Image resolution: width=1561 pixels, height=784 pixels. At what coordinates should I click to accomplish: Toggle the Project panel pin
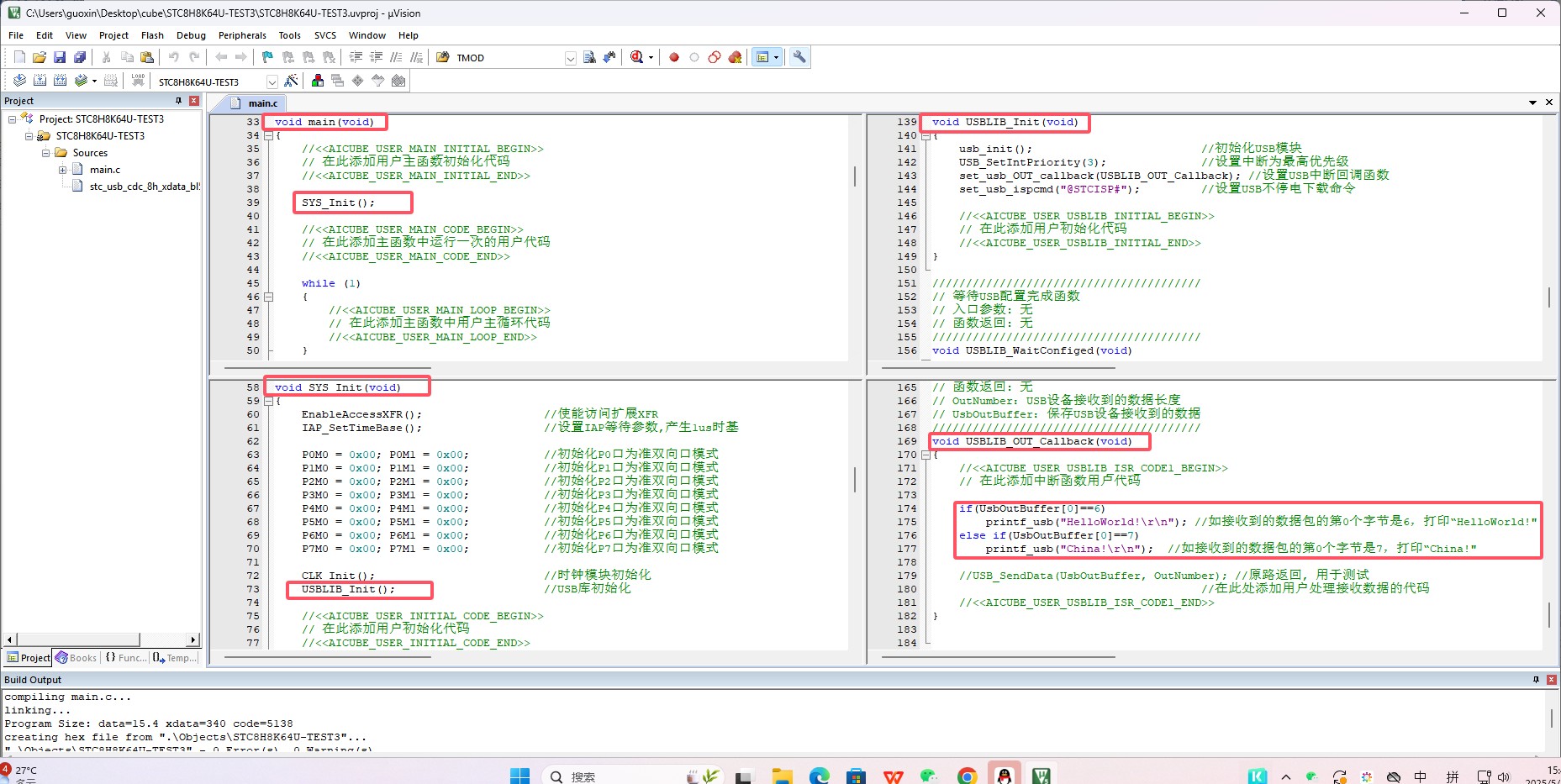tap(178, 101)
